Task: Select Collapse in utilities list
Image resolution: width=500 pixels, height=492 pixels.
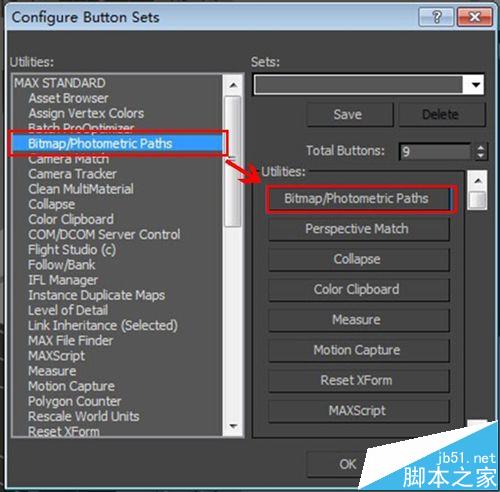Action: pyautogui.click(x=52, y=205)
